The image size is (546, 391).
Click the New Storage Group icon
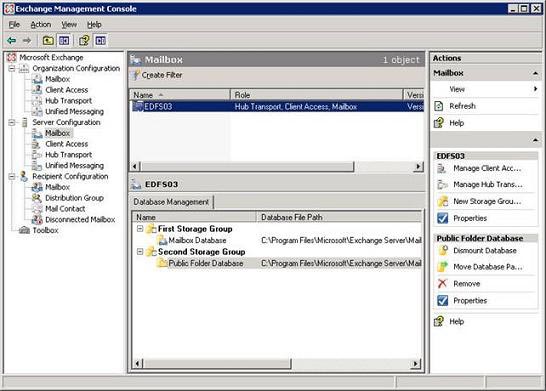pyautogui.click(x=443, y=201)
